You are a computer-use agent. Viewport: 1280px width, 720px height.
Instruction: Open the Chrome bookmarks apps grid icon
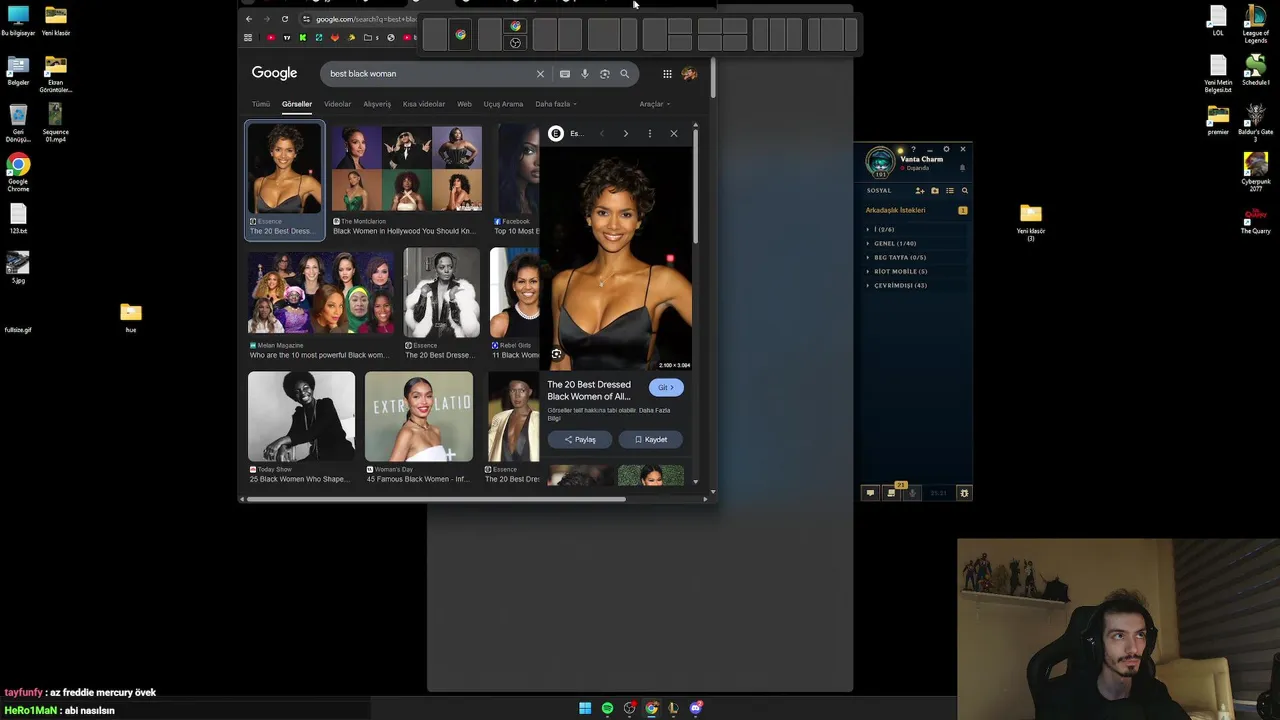pos(248,38)
